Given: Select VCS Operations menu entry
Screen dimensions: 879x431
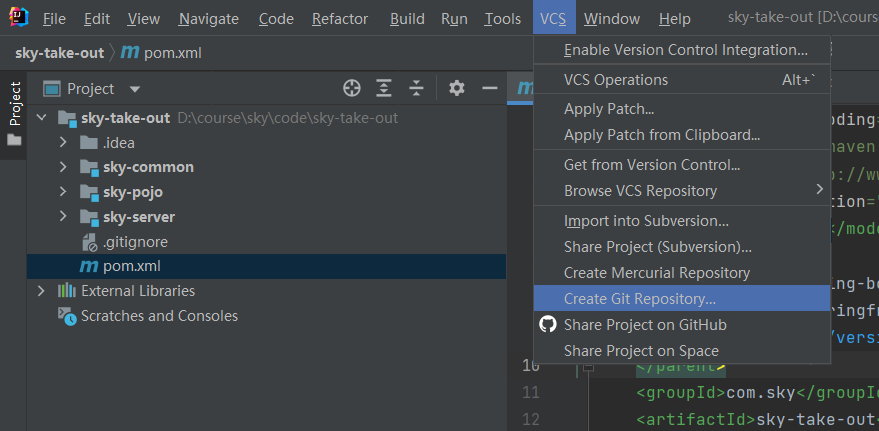Looking at the screenshot, I should tap(682, 80).
